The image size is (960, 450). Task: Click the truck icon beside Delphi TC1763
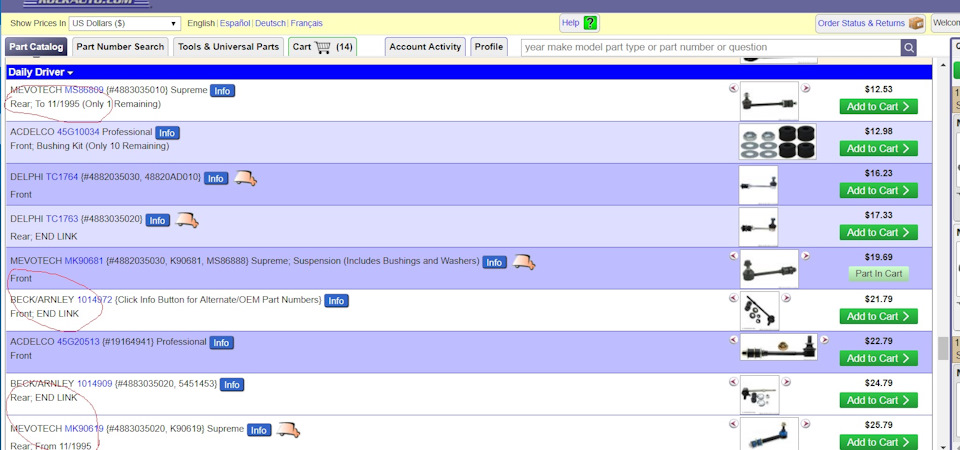click(187, 220)
